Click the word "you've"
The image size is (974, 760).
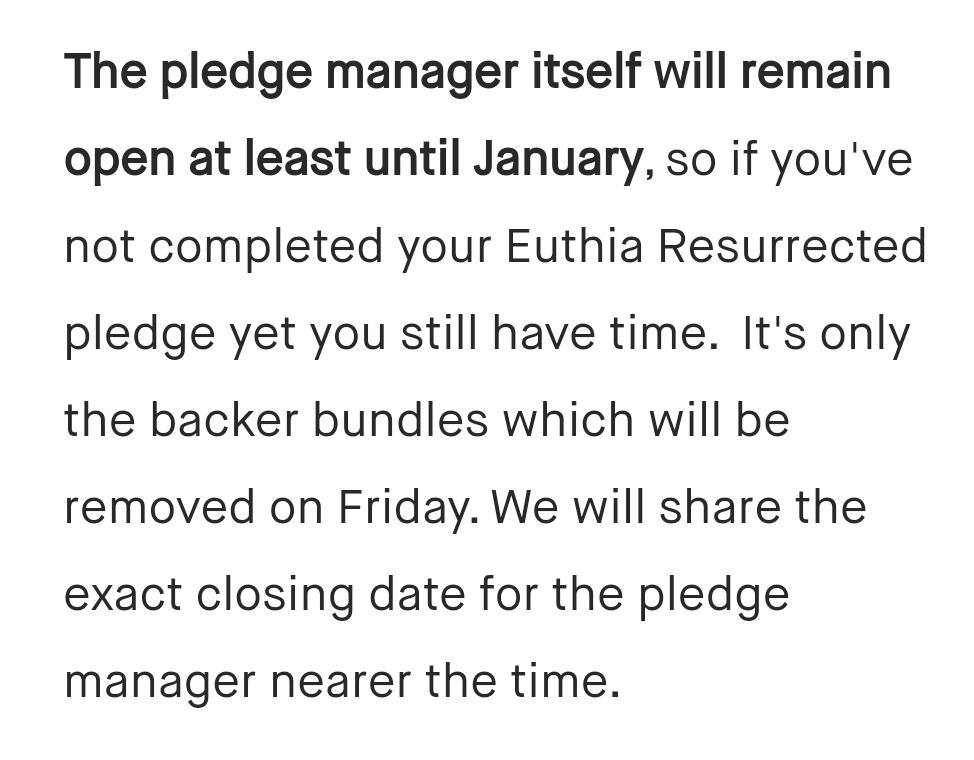(842, 160)
